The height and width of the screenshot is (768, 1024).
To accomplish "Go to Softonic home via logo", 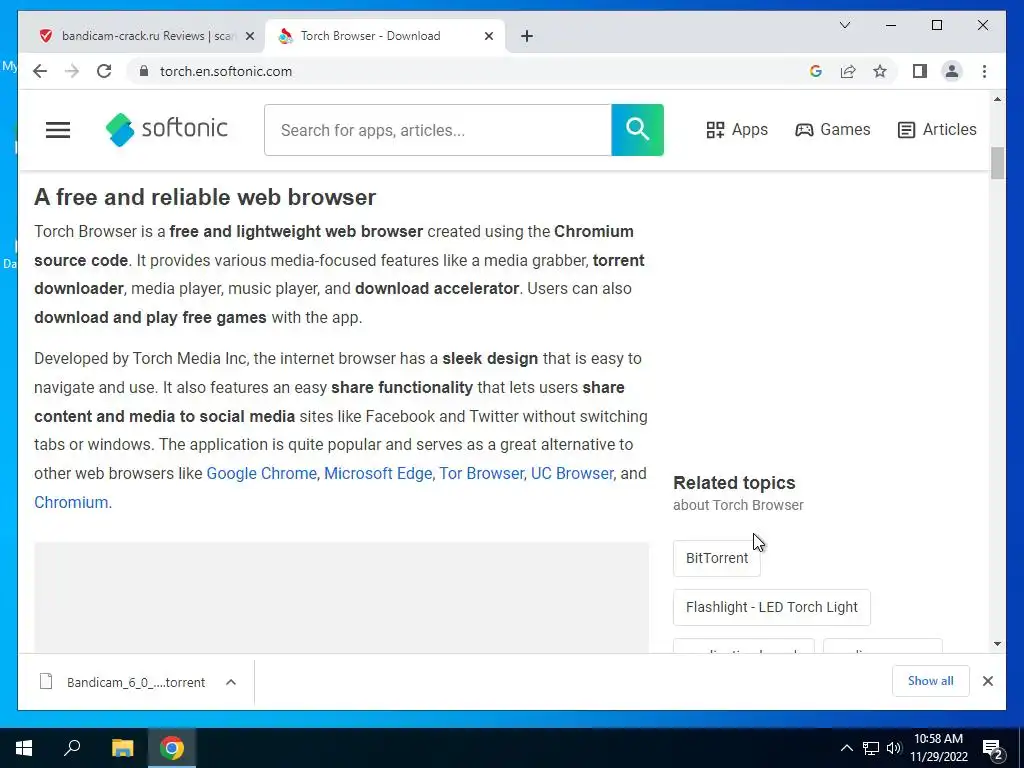I will pos(167,129).
